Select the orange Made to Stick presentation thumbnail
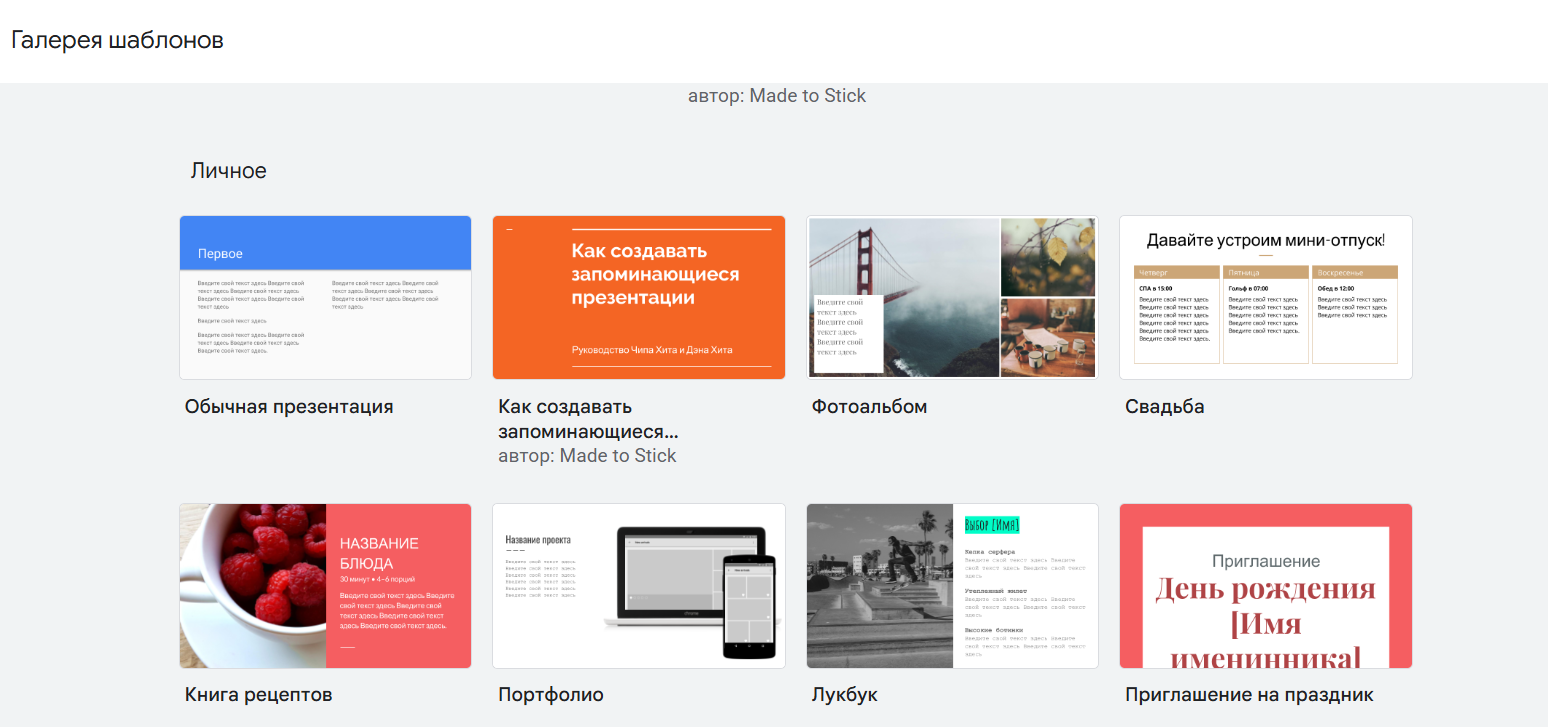 point(638,298)
